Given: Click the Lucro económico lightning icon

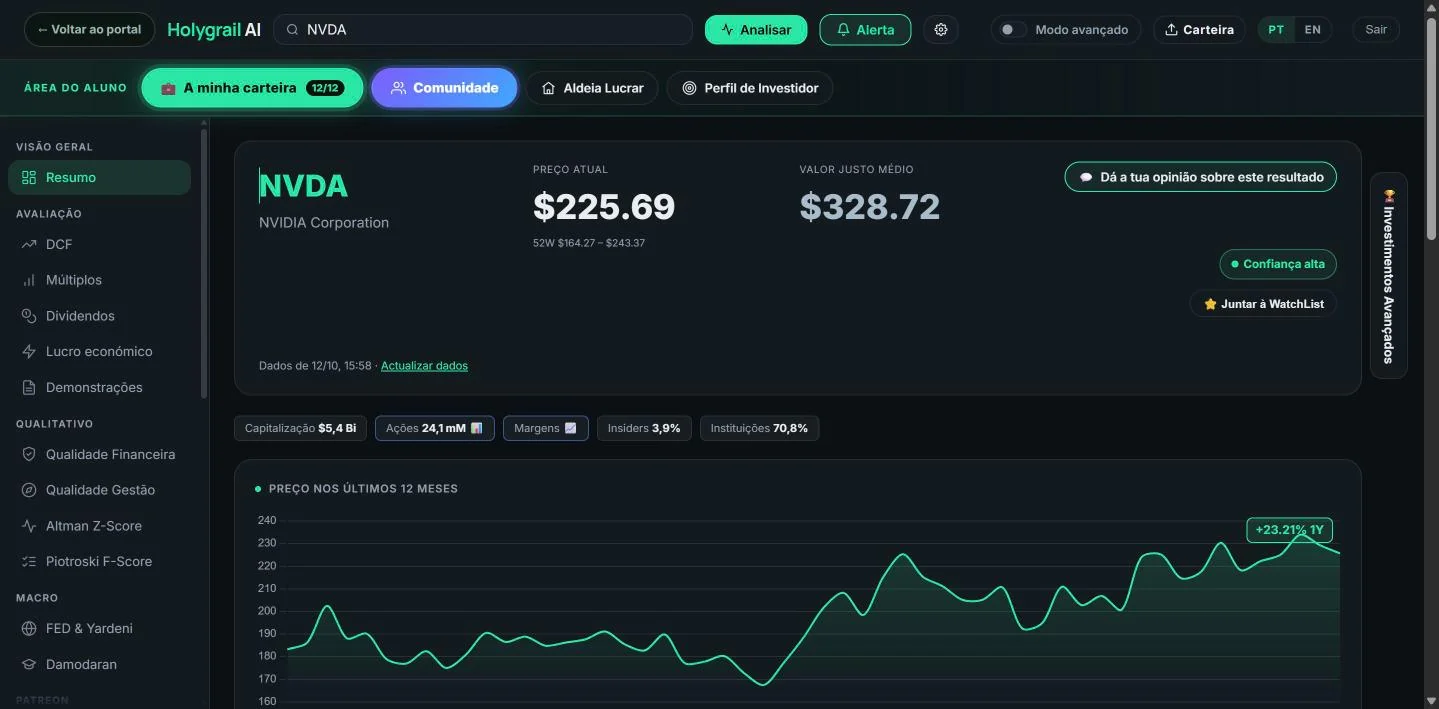Looking at the screenshot, I should (29, 352).
